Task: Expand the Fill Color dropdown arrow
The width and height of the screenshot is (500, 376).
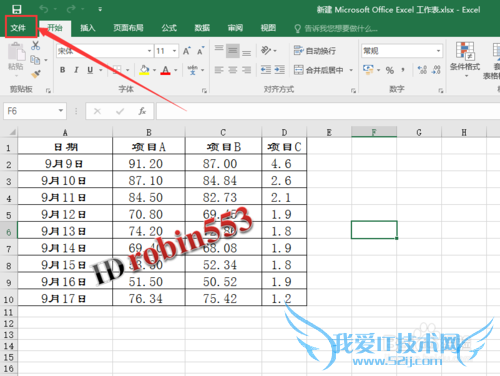Action: point(154,70)
